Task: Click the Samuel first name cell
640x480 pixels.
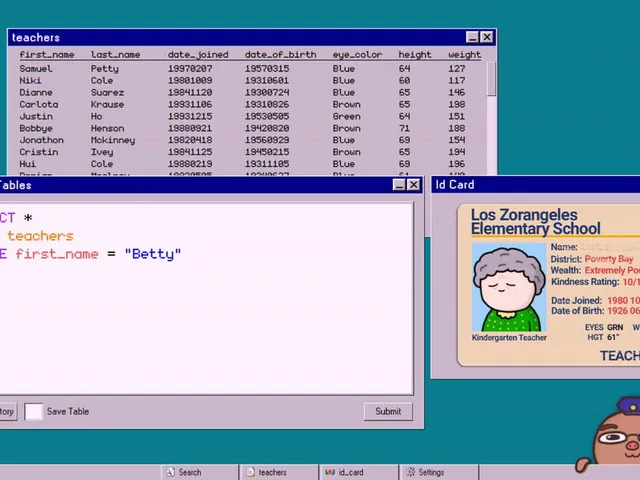Action: [x=36, y=69]
